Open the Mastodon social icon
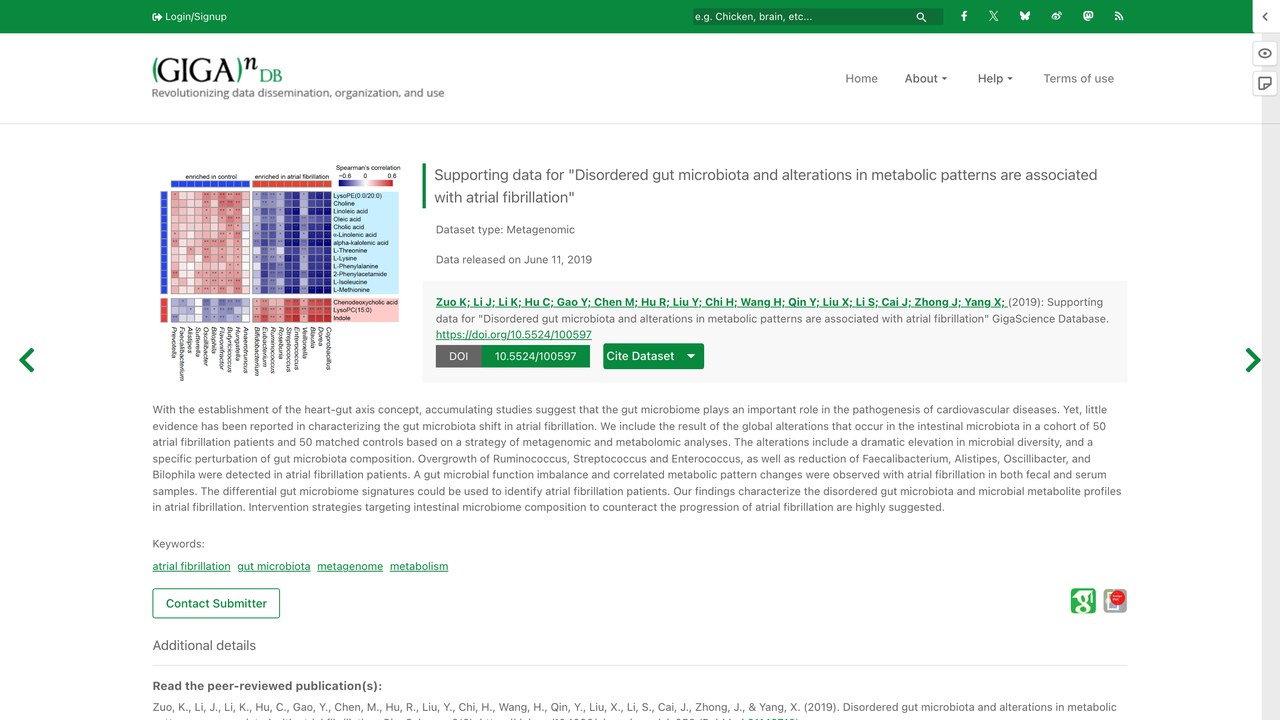 1088,16
